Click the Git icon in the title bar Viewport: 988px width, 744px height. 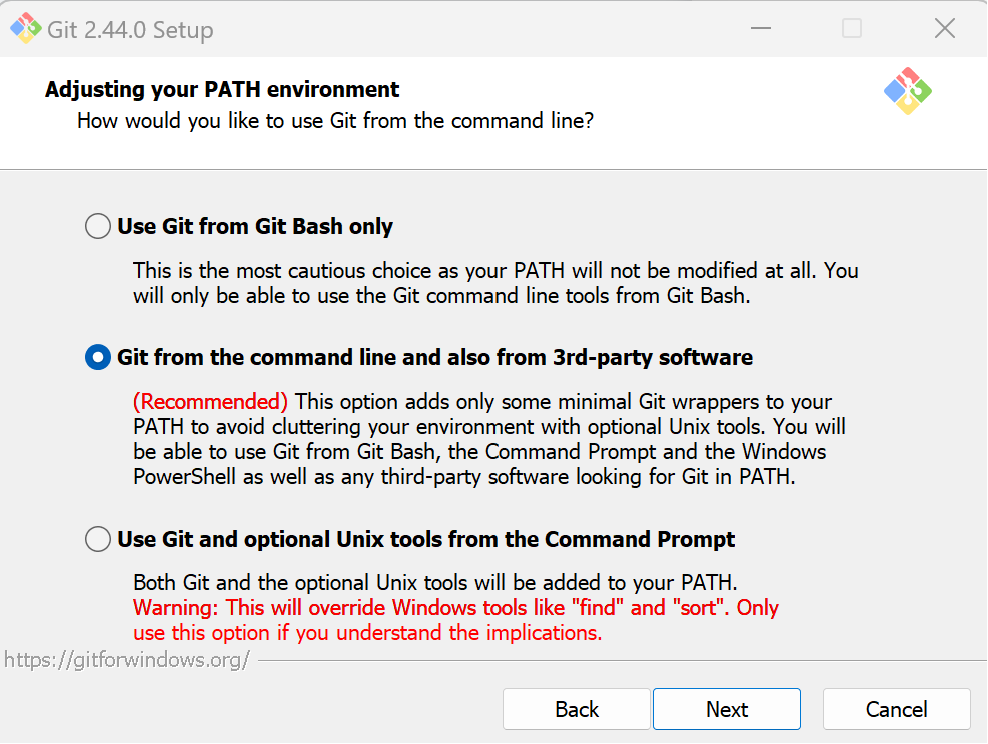click(x=26, y=28)
